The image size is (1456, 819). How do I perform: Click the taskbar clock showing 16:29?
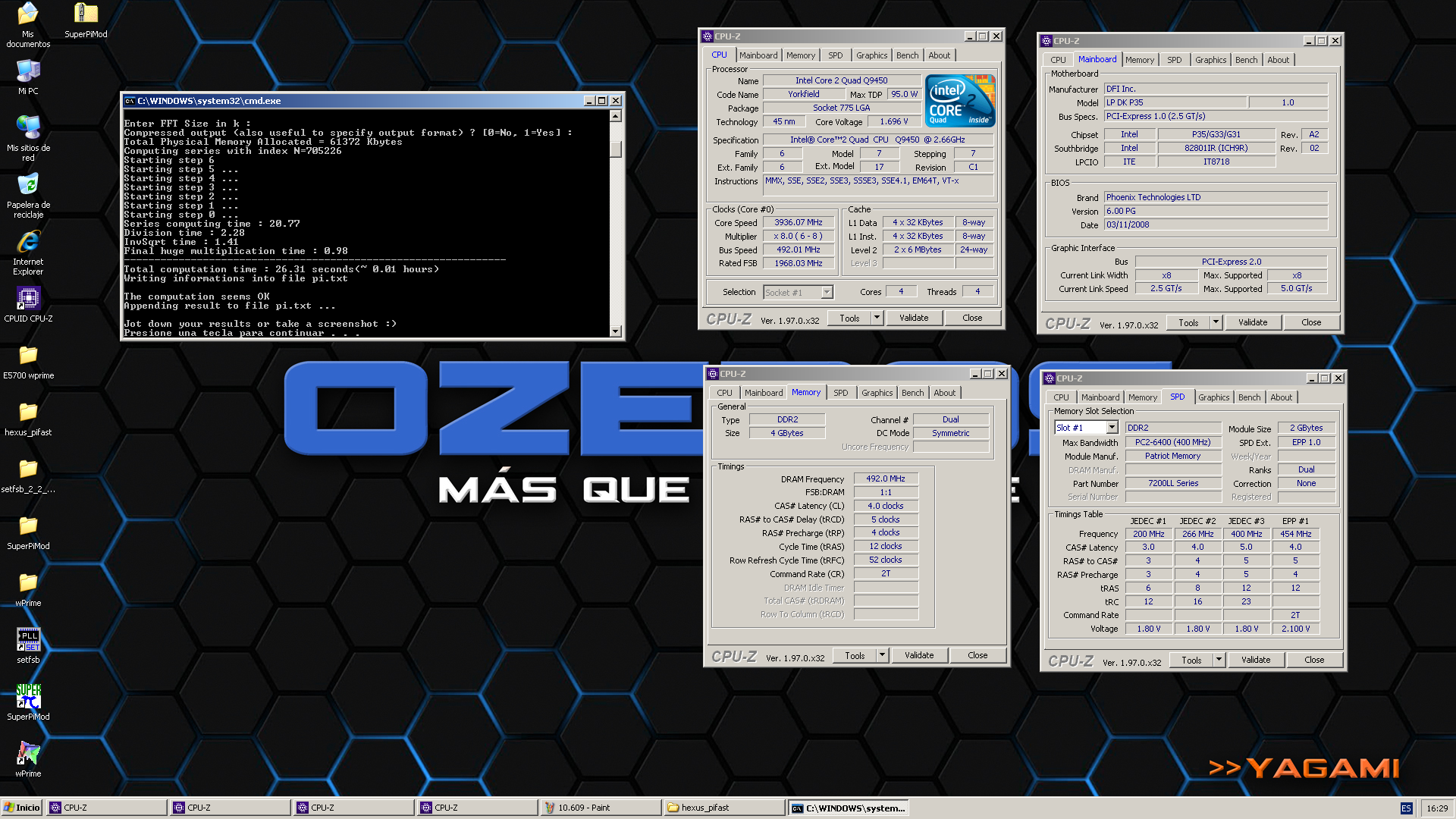(x=1436, y=808)
